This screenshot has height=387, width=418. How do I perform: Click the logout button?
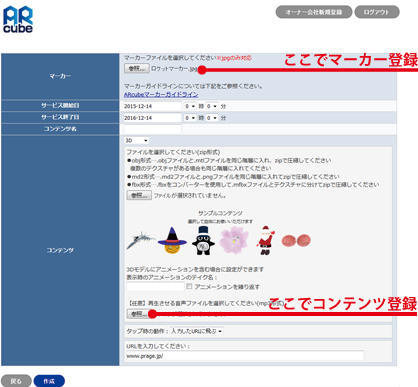click(377, 12)
